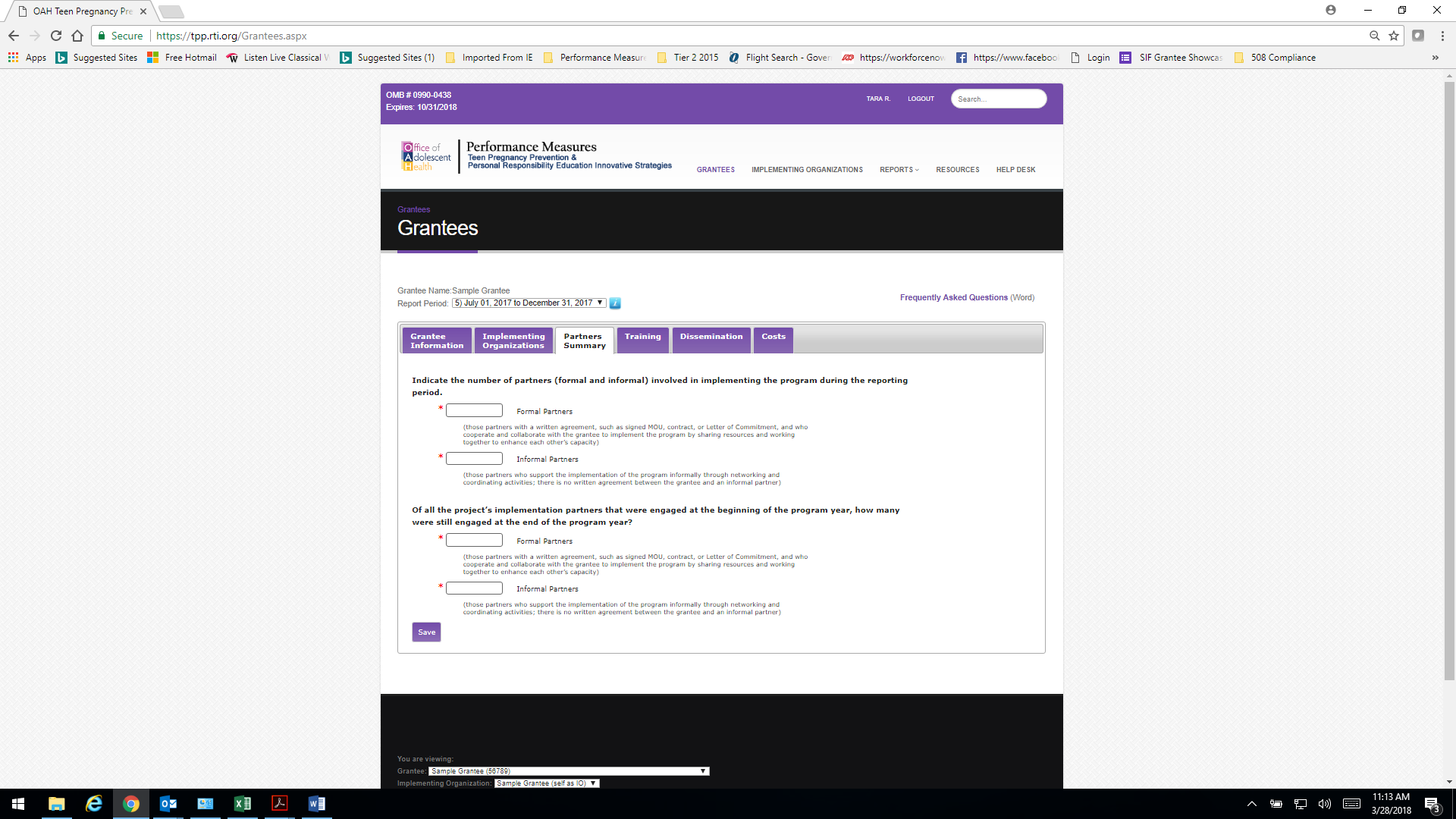Viewport: 1456px width, 819px height.
Task: Expand the Grantee selector in the footer
Action: tap(569, 771)
